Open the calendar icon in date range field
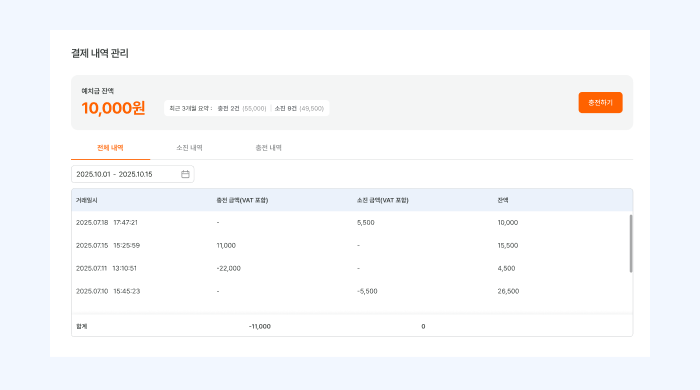Screen dimensions: 700x390 point(185,174)
